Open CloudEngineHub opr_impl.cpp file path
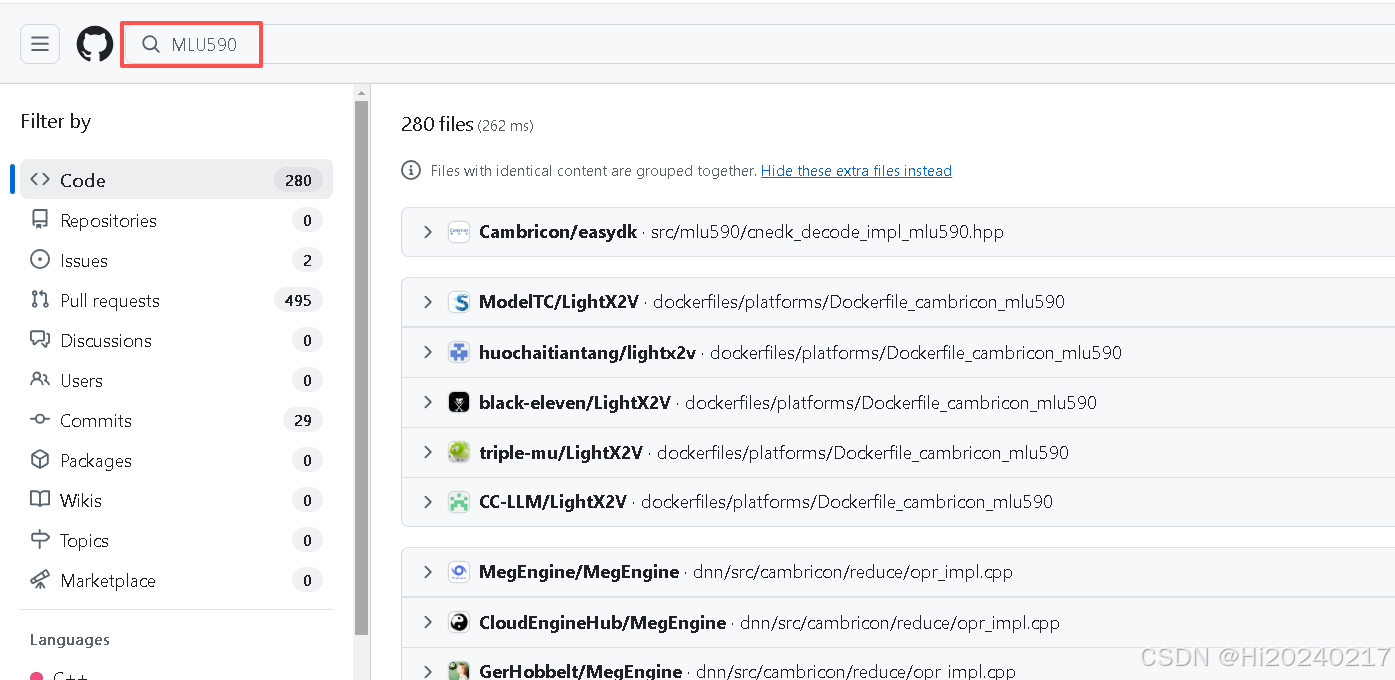 (899, 622)
